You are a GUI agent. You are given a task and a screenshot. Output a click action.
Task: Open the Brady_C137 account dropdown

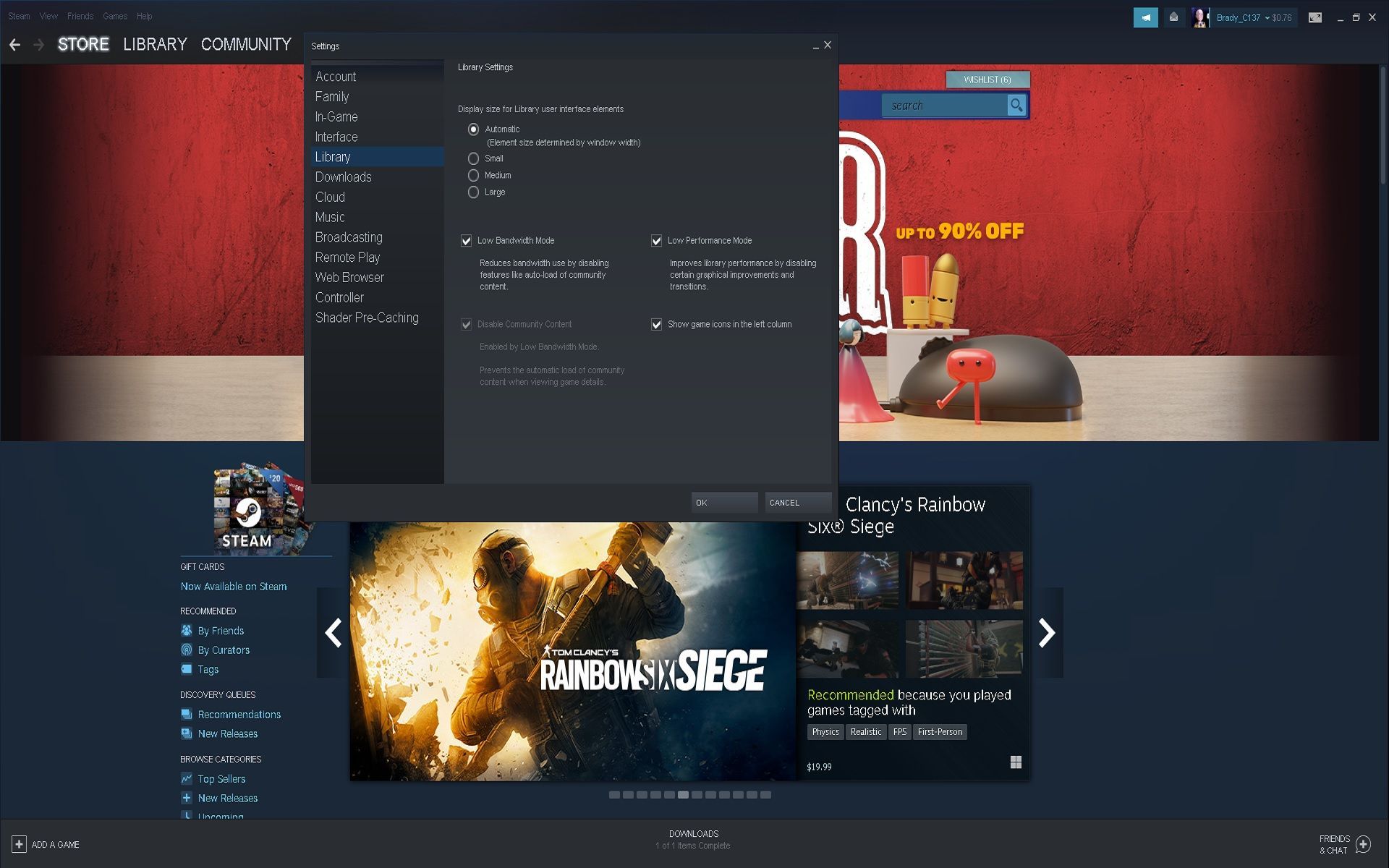click(1253, 17)
